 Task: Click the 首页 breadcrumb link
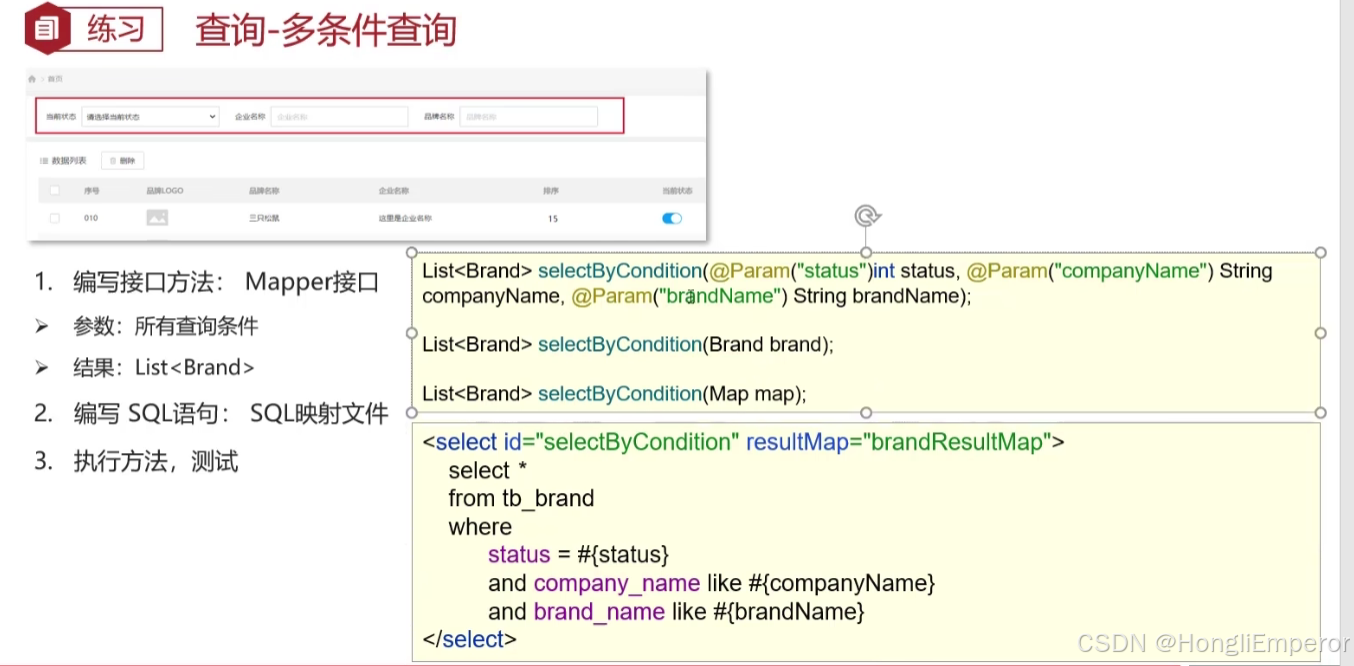coord(54,78)
